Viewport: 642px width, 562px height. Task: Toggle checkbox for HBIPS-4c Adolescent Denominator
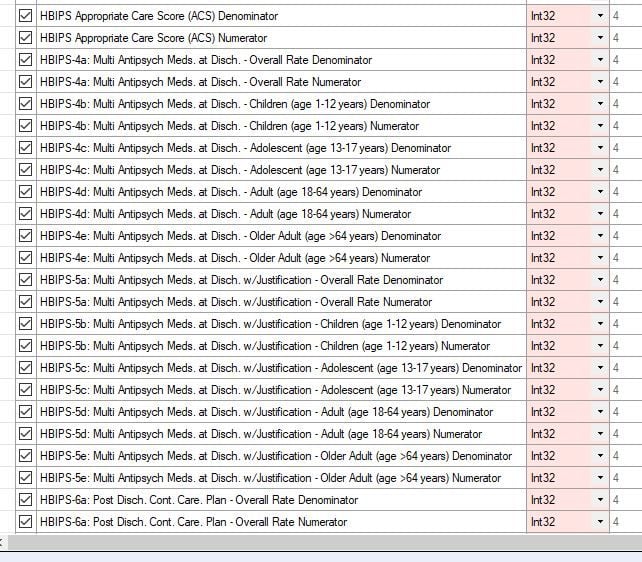tap(25, 148)
